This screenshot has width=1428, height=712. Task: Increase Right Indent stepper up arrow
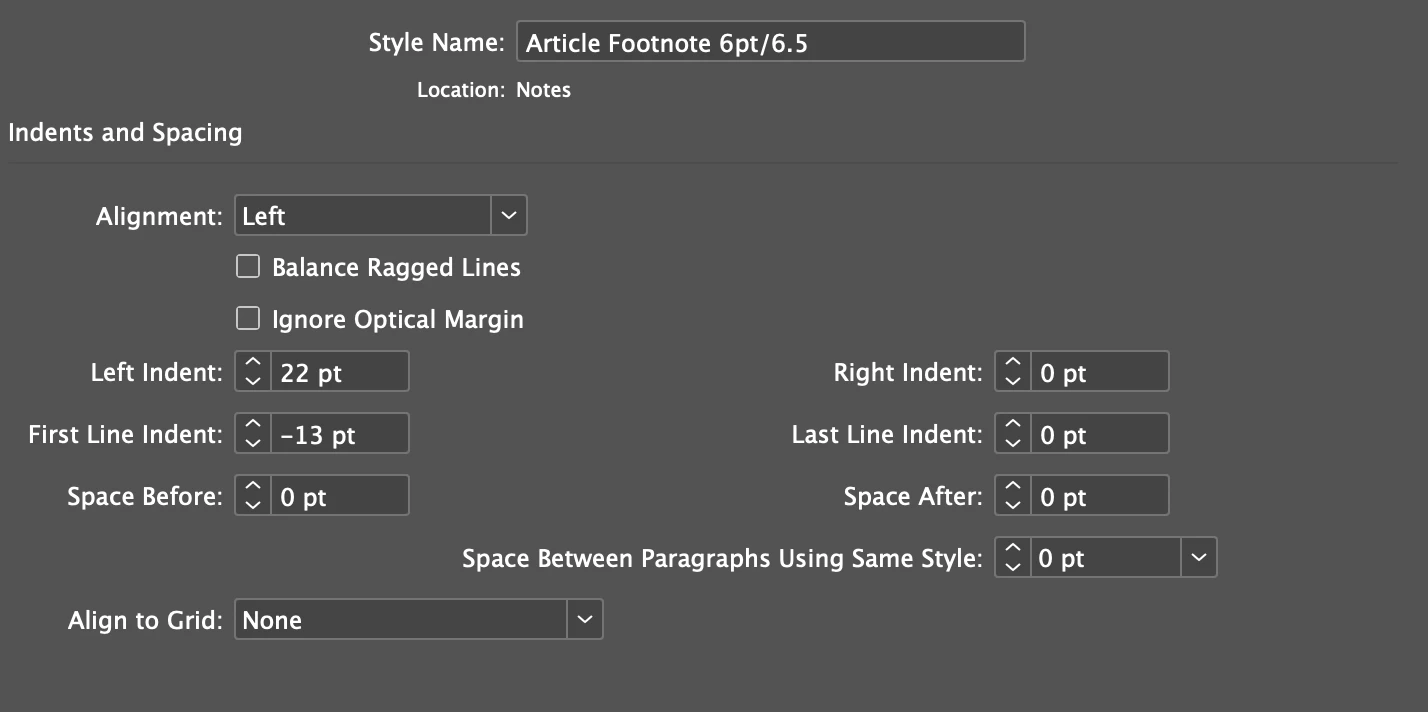coord(1013,363)
